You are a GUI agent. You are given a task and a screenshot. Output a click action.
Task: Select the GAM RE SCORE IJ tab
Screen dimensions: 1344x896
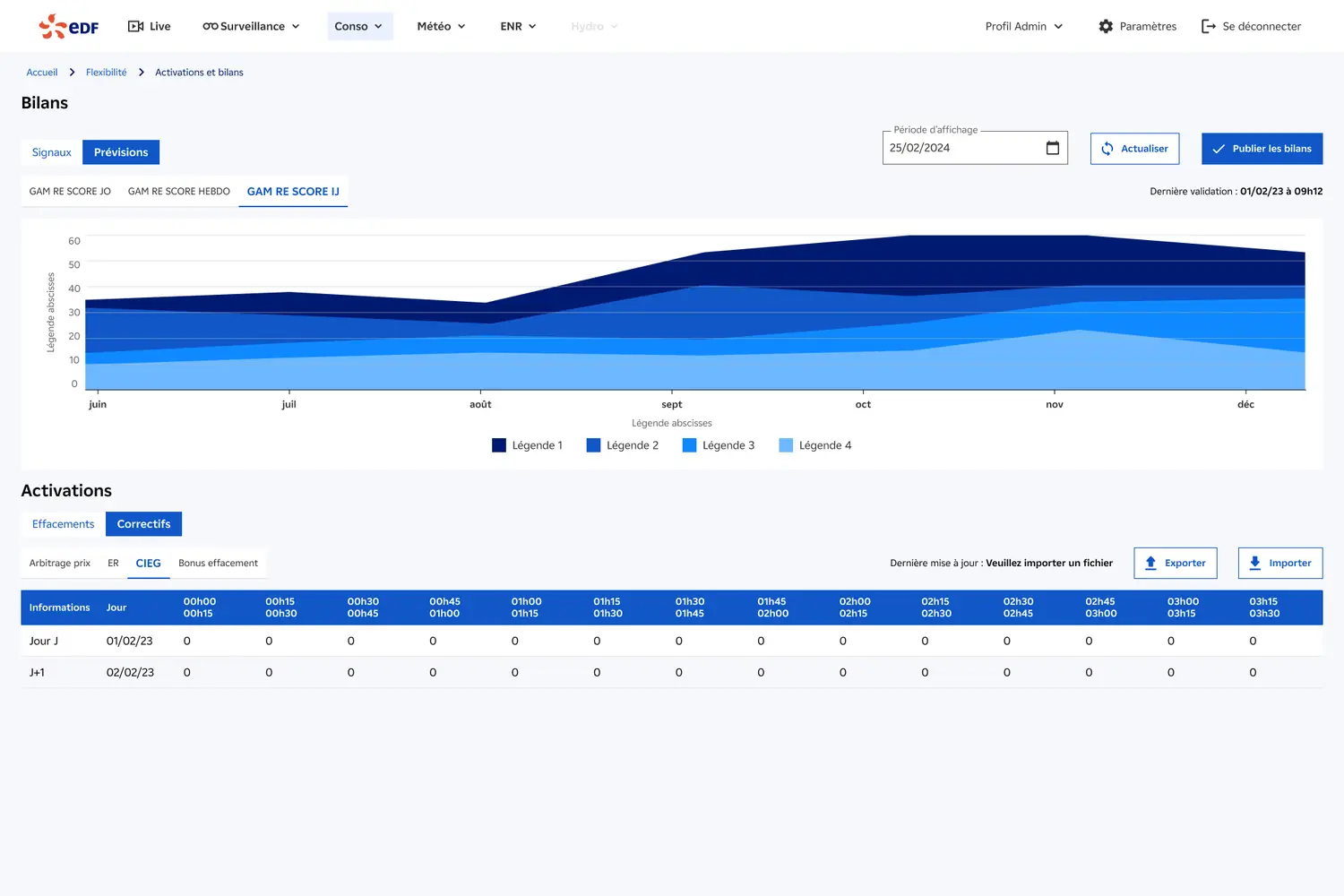(293, 192)
